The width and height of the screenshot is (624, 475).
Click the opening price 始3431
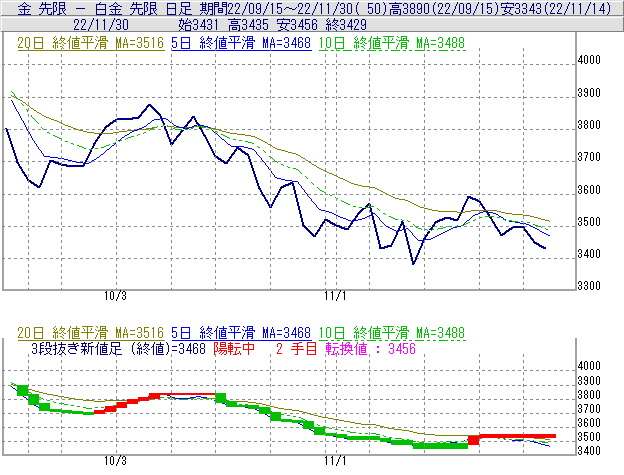pyautogui.click(x=198, y=25)
